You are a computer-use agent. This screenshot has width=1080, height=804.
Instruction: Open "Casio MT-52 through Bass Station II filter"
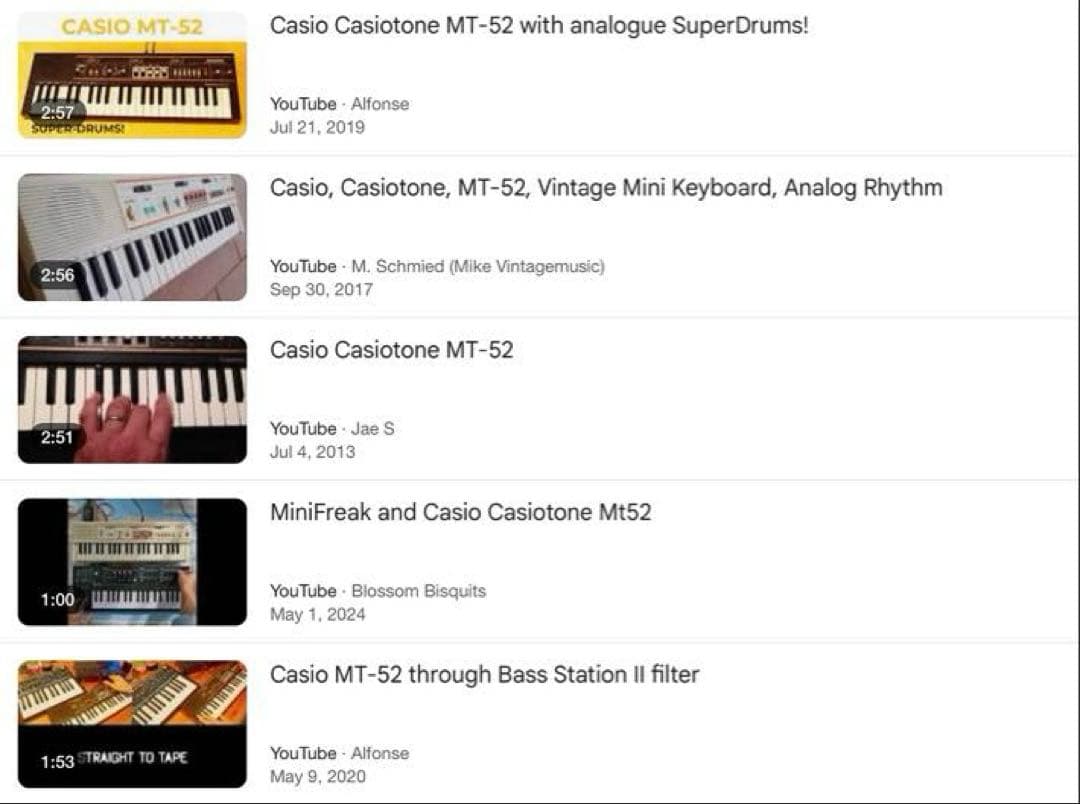(x=484, y=675)
